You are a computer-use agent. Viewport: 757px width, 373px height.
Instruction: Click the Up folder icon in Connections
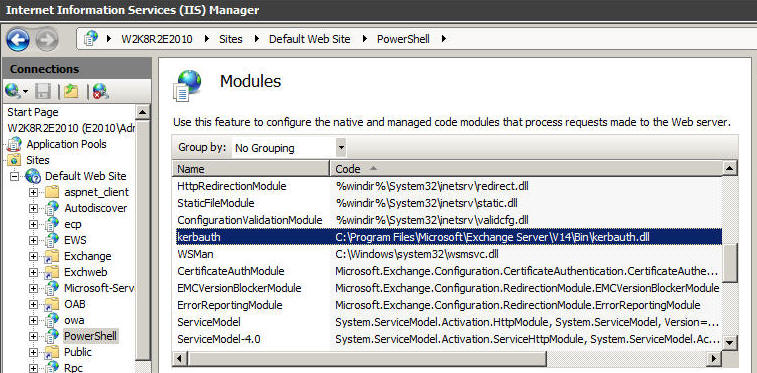click(x=71, y=91)
